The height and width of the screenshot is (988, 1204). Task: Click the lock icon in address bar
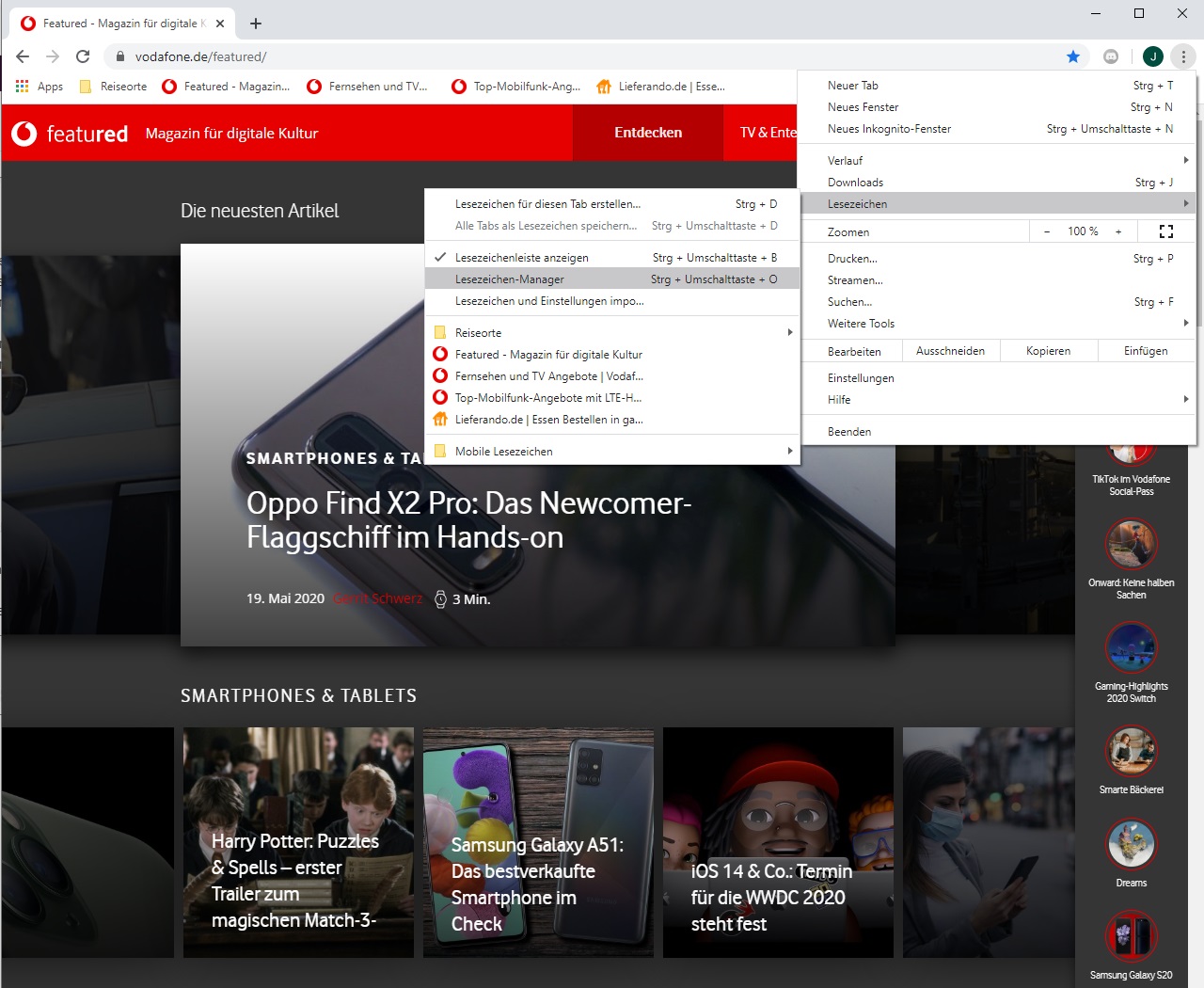(119, 56)
